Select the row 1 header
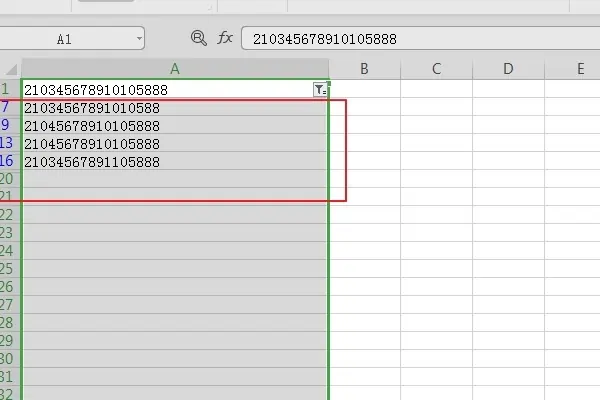This screenshot has height=400, width=600. click(10, 90)
